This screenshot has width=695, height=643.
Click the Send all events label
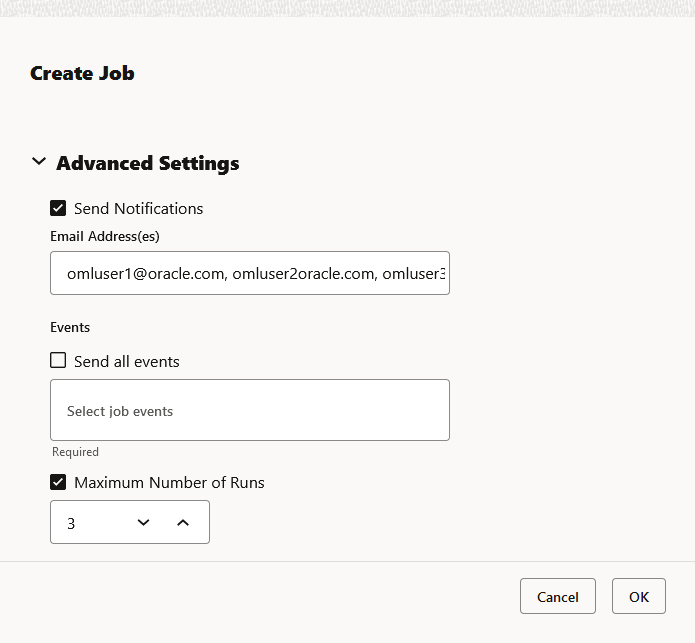(127, 361)
